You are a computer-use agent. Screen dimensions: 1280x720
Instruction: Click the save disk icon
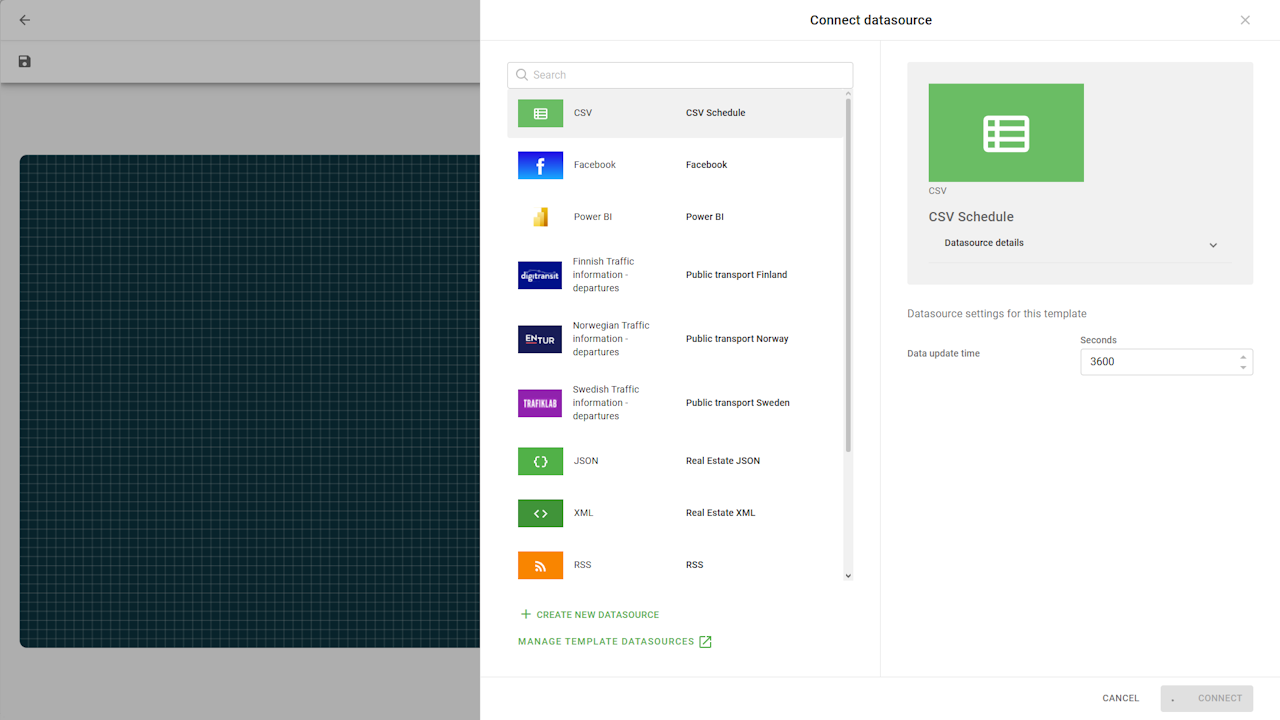(x=25, y=62)
